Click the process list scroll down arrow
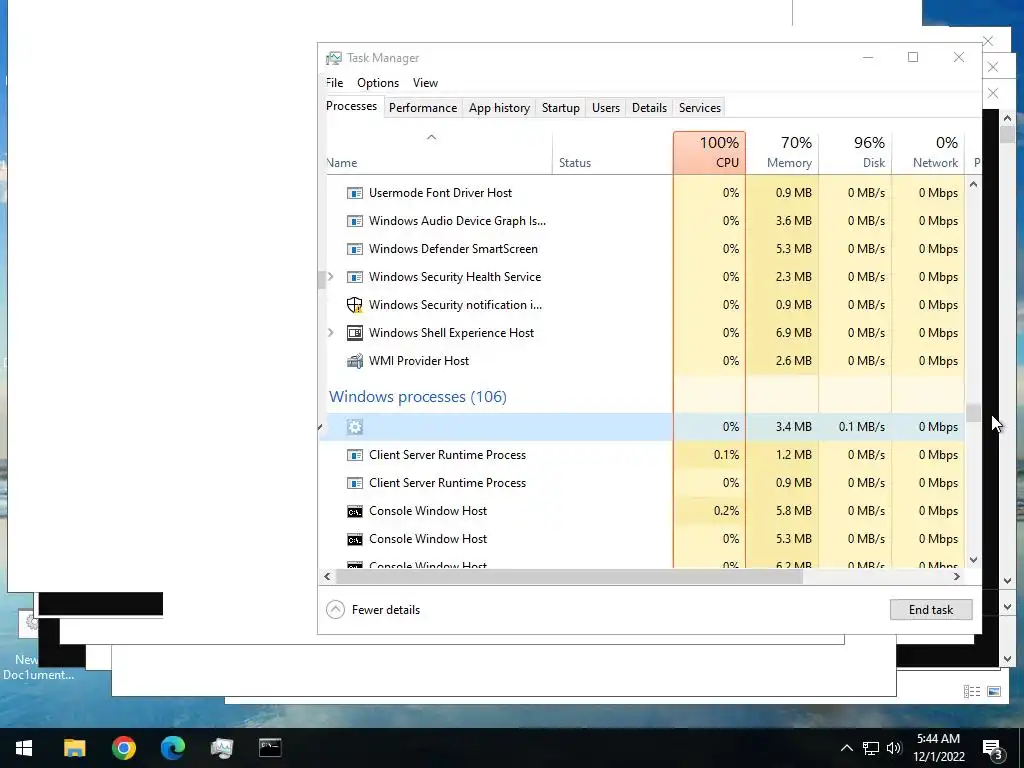 pyautogui.click(x=973, y=560)
